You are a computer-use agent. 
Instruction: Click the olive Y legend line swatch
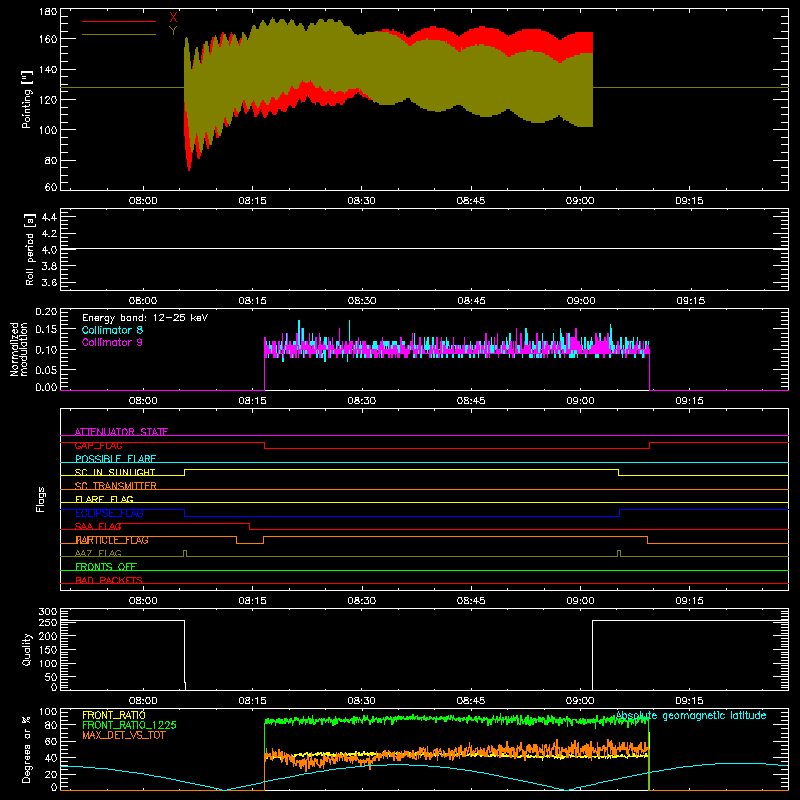119,35
